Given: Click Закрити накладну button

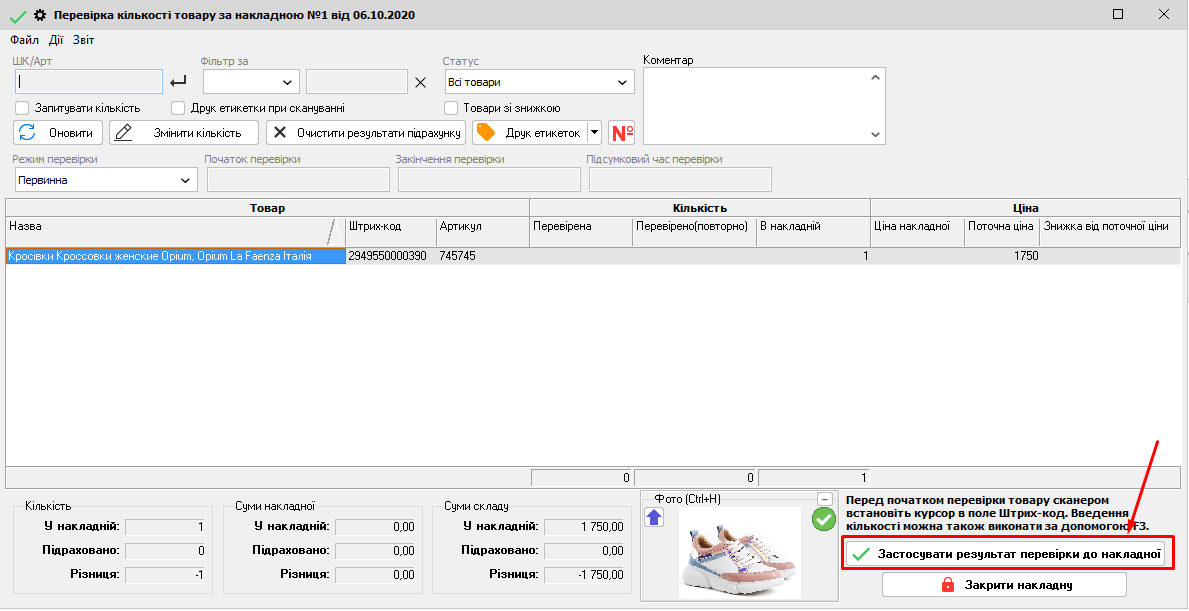Looking at the screenshot, I should coord(1004,585).
